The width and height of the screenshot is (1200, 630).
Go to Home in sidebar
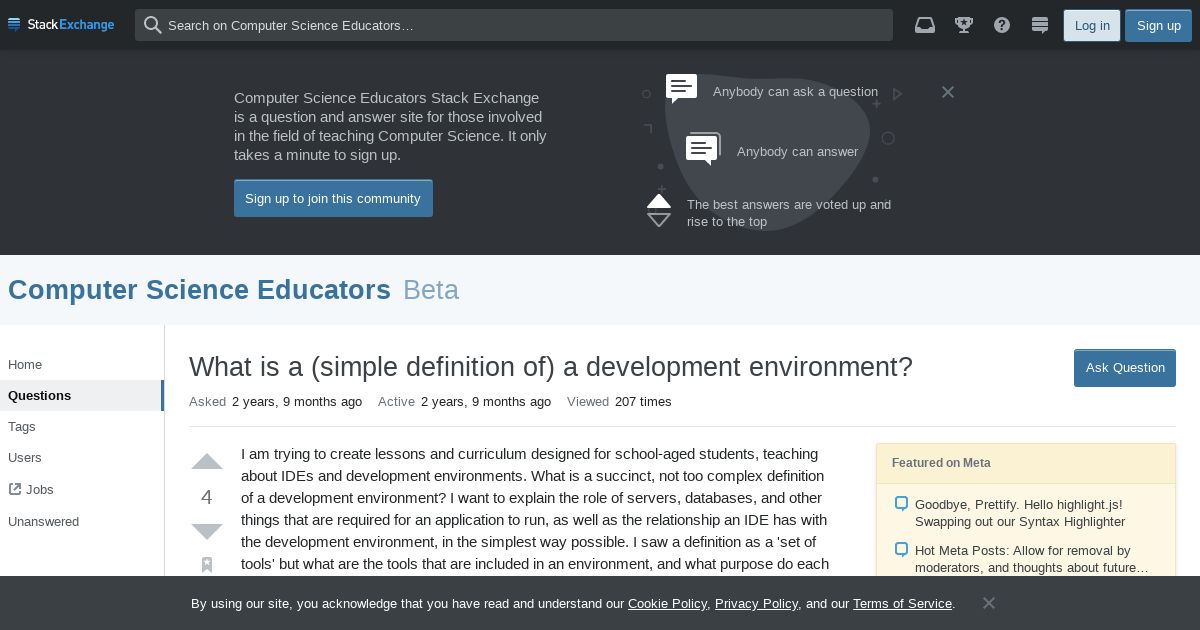coord(25,365)
